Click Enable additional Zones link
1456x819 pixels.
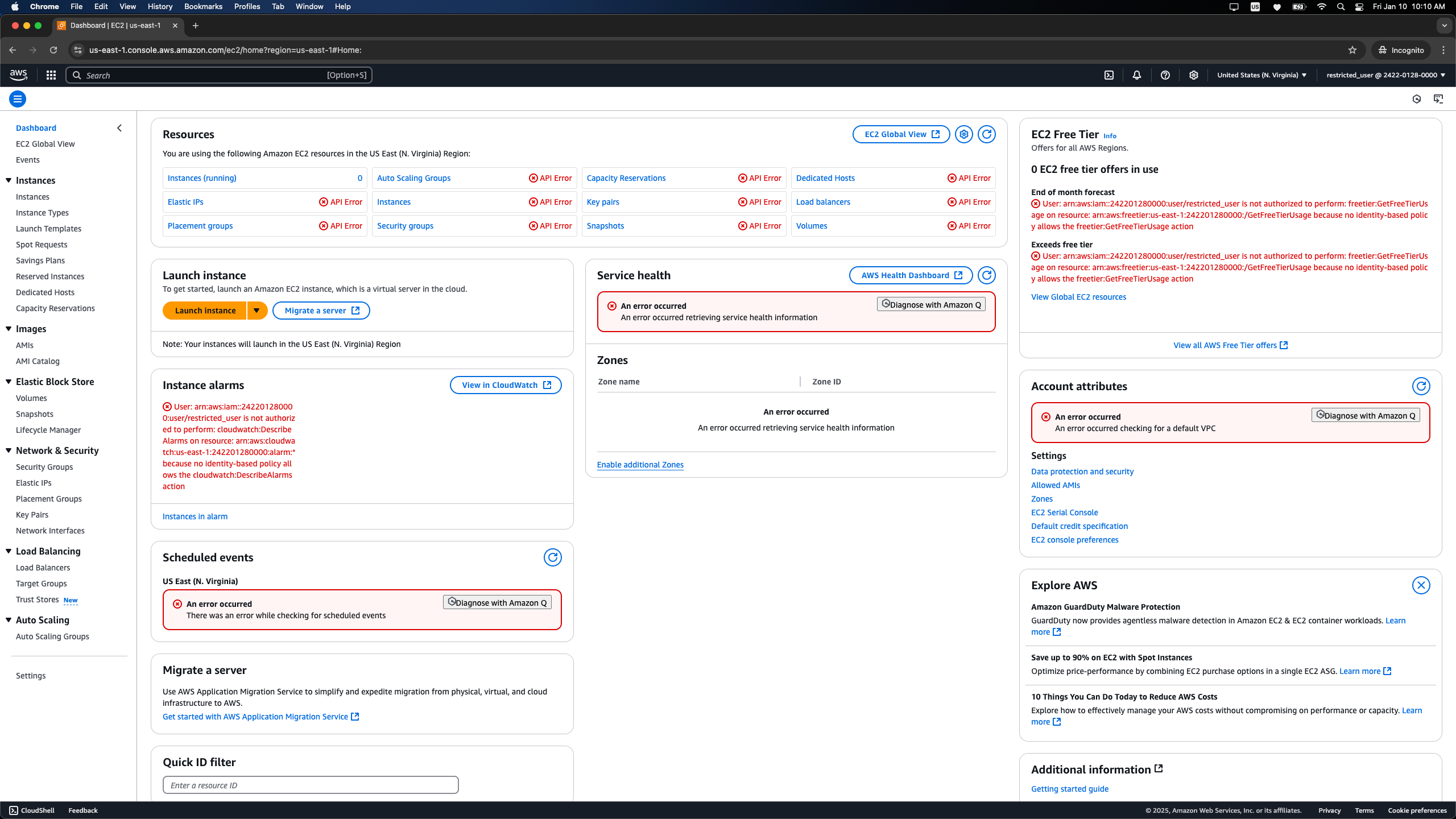640,465
